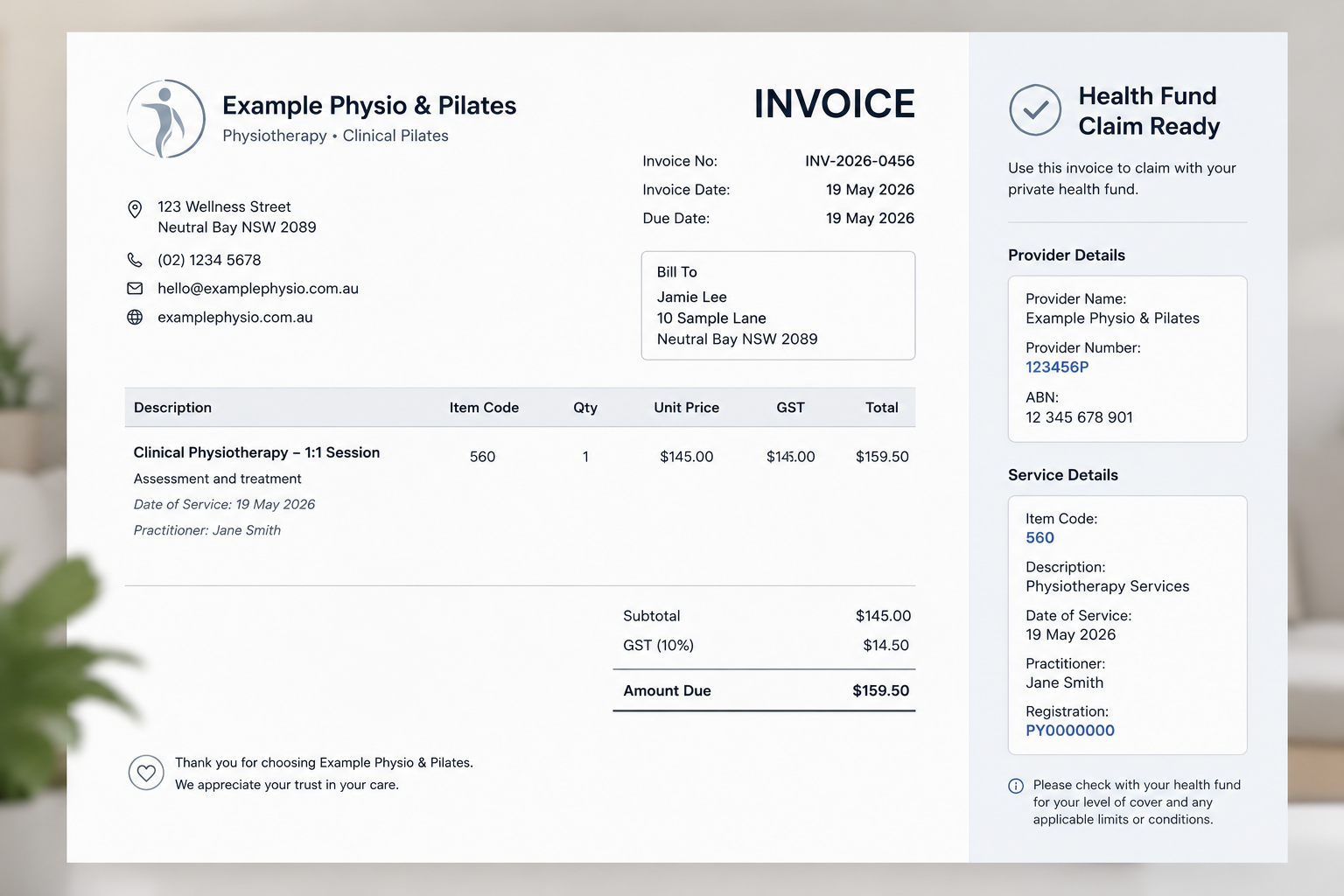Click the Assessment and treatment text
Image resolution: width=1344 pixels, height=896 pixels.
coord(217,479)
